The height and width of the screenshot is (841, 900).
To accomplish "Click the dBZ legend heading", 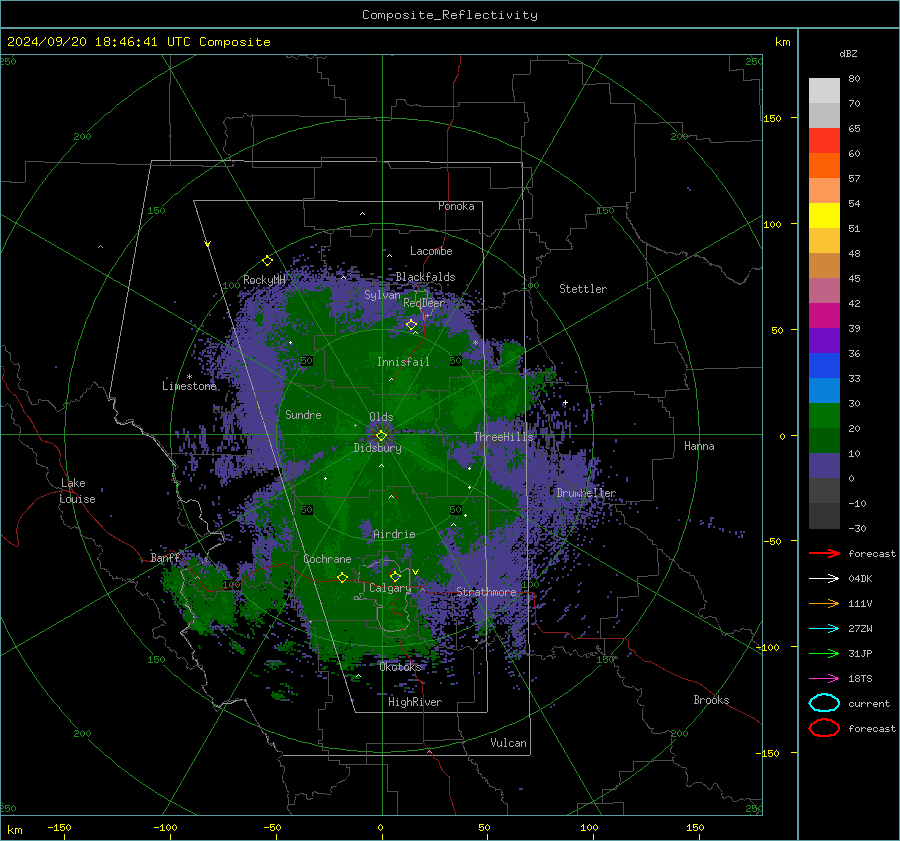I will 848,53.
